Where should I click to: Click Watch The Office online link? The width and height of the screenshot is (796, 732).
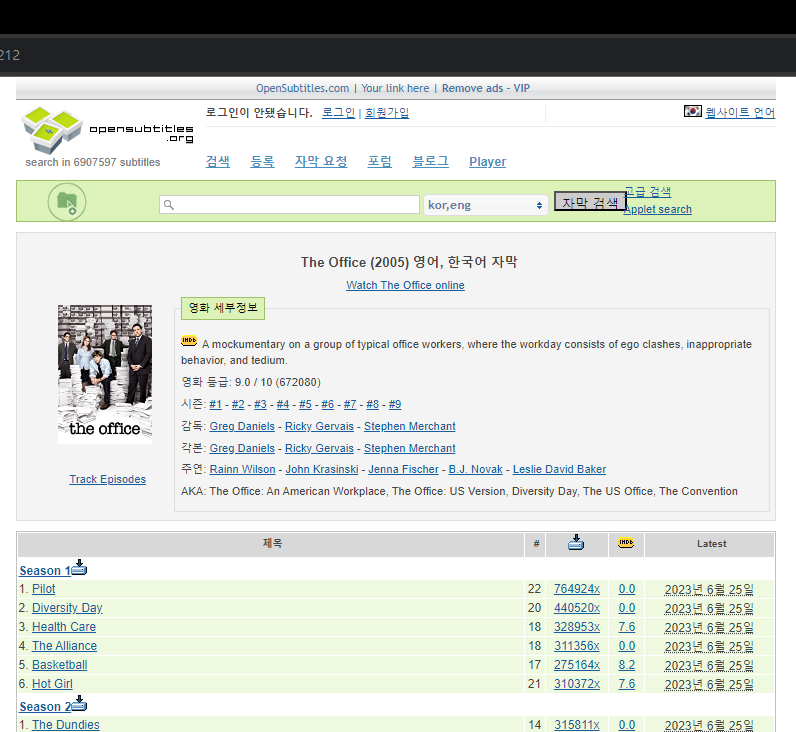(405, 285)
